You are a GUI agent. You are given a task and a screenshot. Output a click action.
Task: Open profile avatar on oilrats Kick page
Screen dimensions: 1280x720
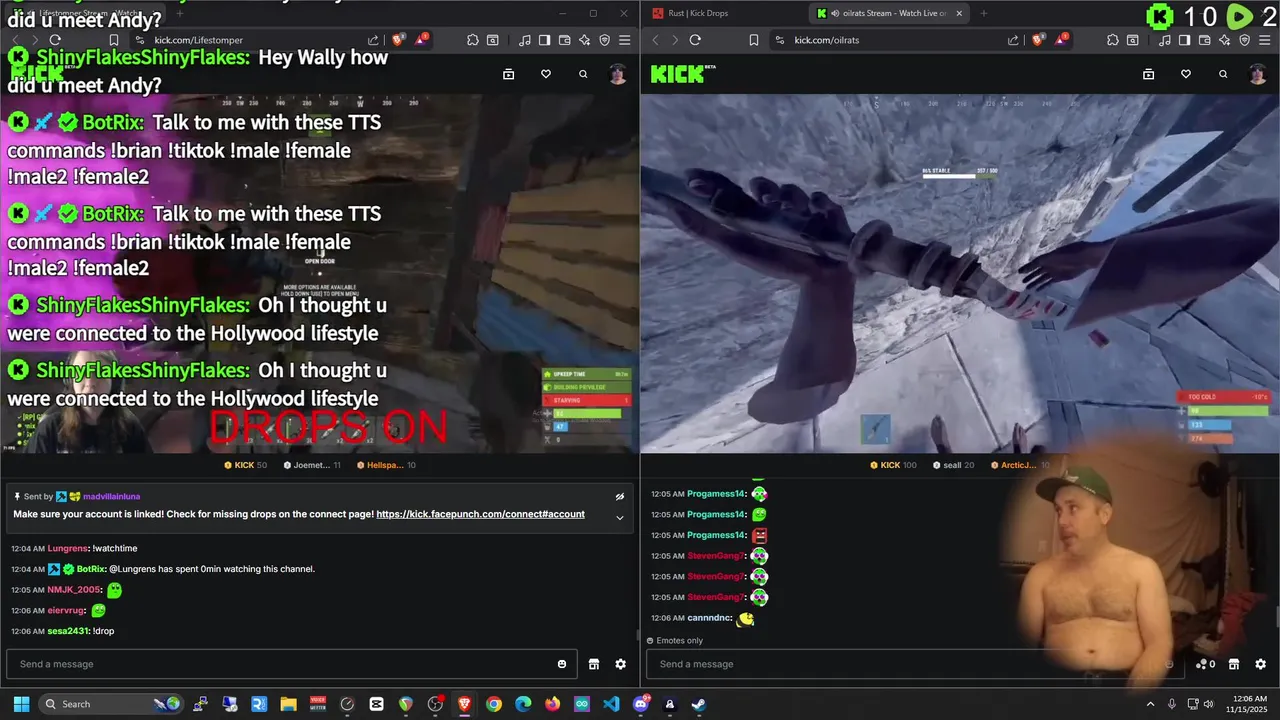point(1258,74)
